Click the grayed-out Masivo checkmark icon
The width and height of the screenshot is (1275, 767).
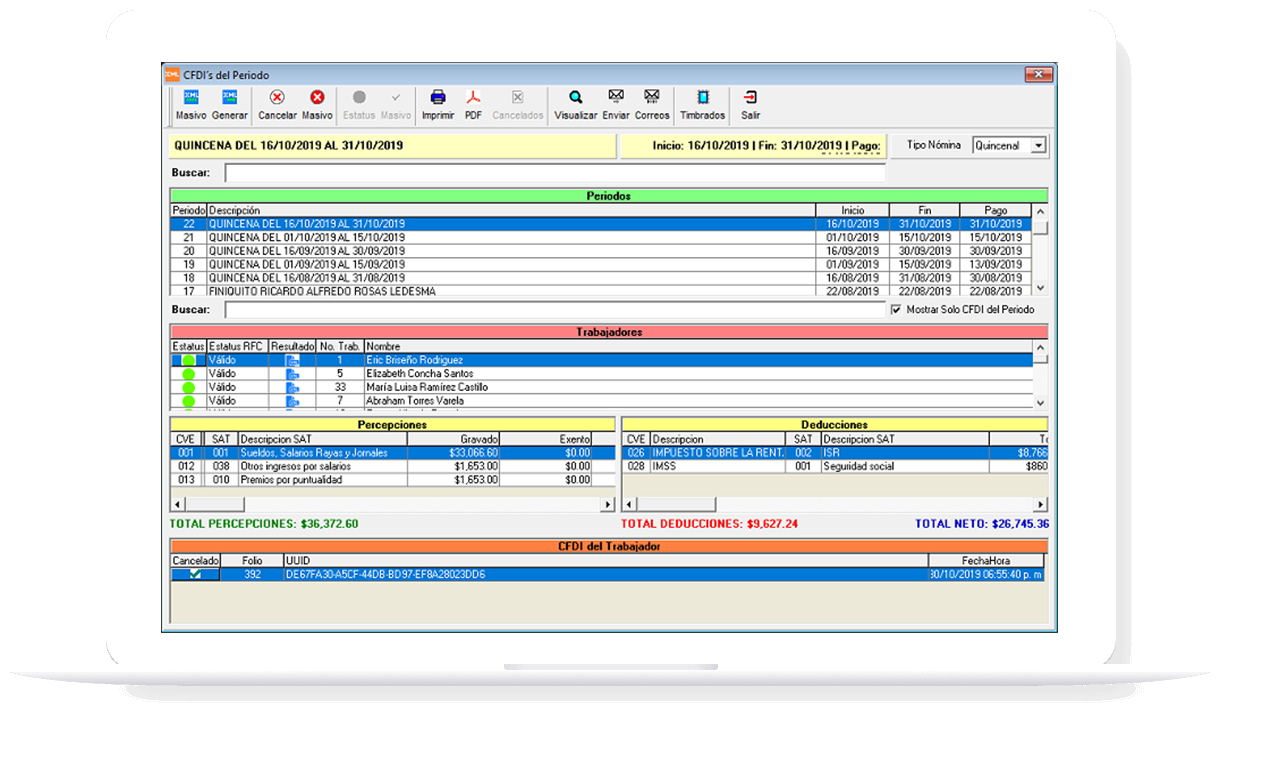click(x=396, y=97)
